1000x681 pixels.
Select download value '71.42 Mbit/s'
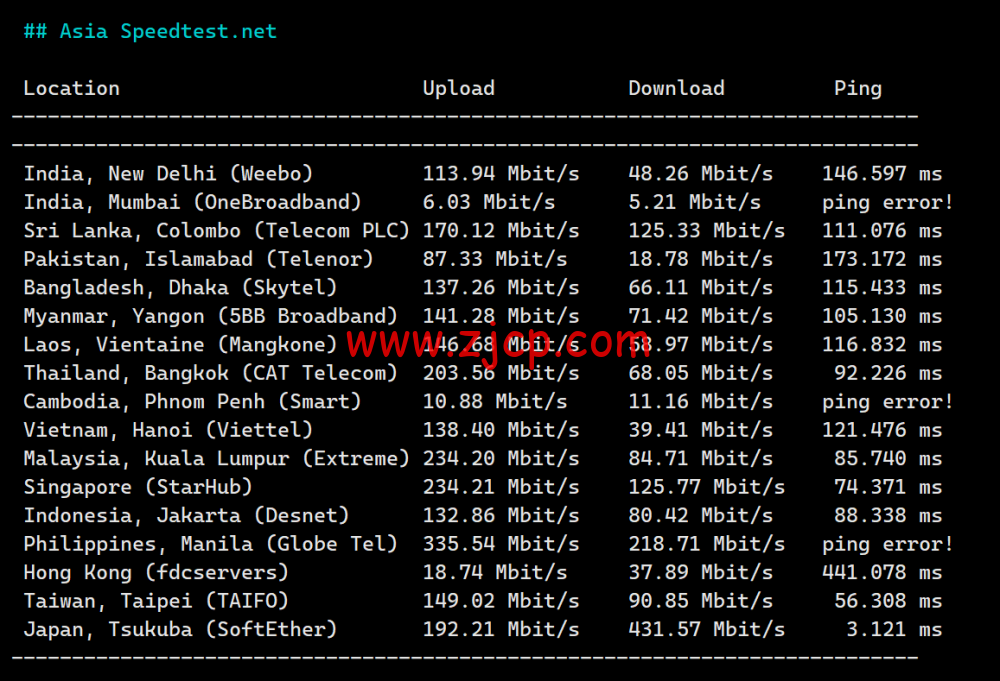700,316
